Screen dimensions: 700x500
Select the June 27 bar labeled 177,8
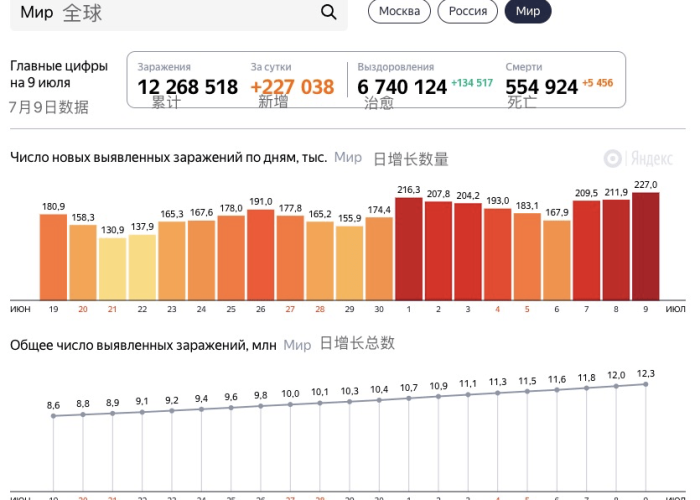tap(290, 258)
